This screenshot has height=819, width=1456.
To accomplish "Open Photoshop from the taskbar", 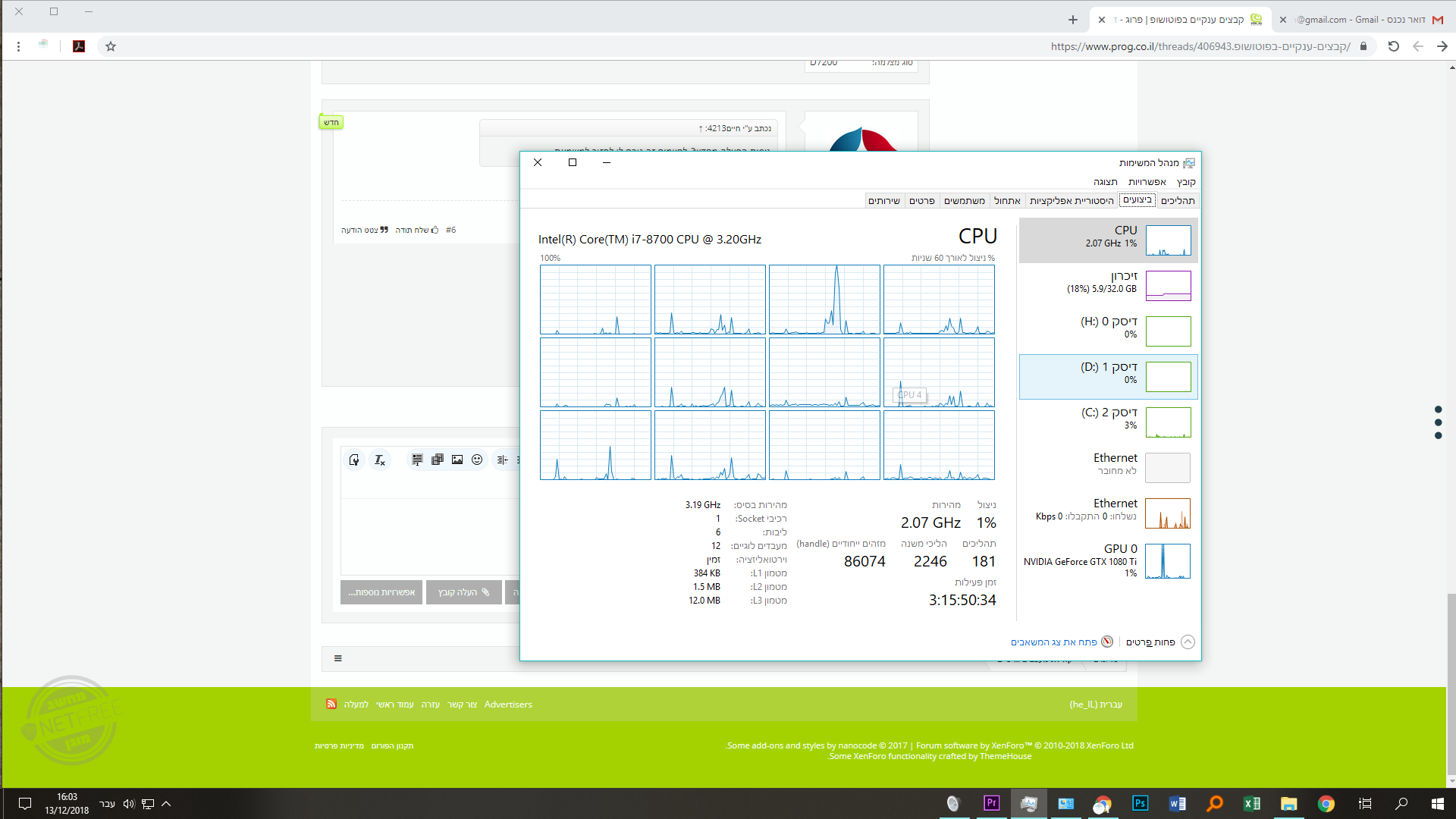I will tap(1140, 803).
